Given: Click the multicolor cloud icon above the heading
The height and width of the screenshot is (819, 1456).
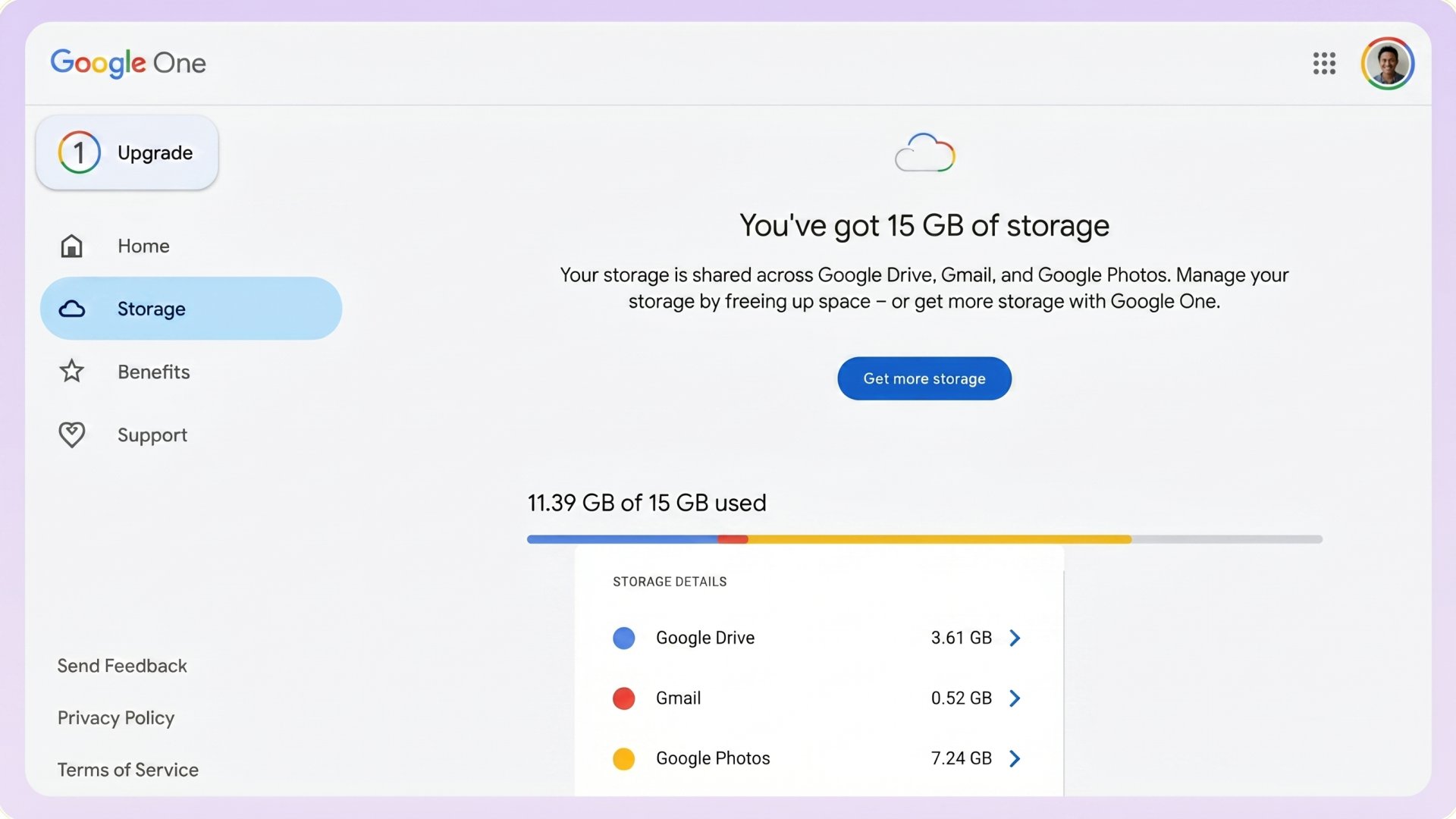Looking at the screenshot, I should tap(924, 152).
